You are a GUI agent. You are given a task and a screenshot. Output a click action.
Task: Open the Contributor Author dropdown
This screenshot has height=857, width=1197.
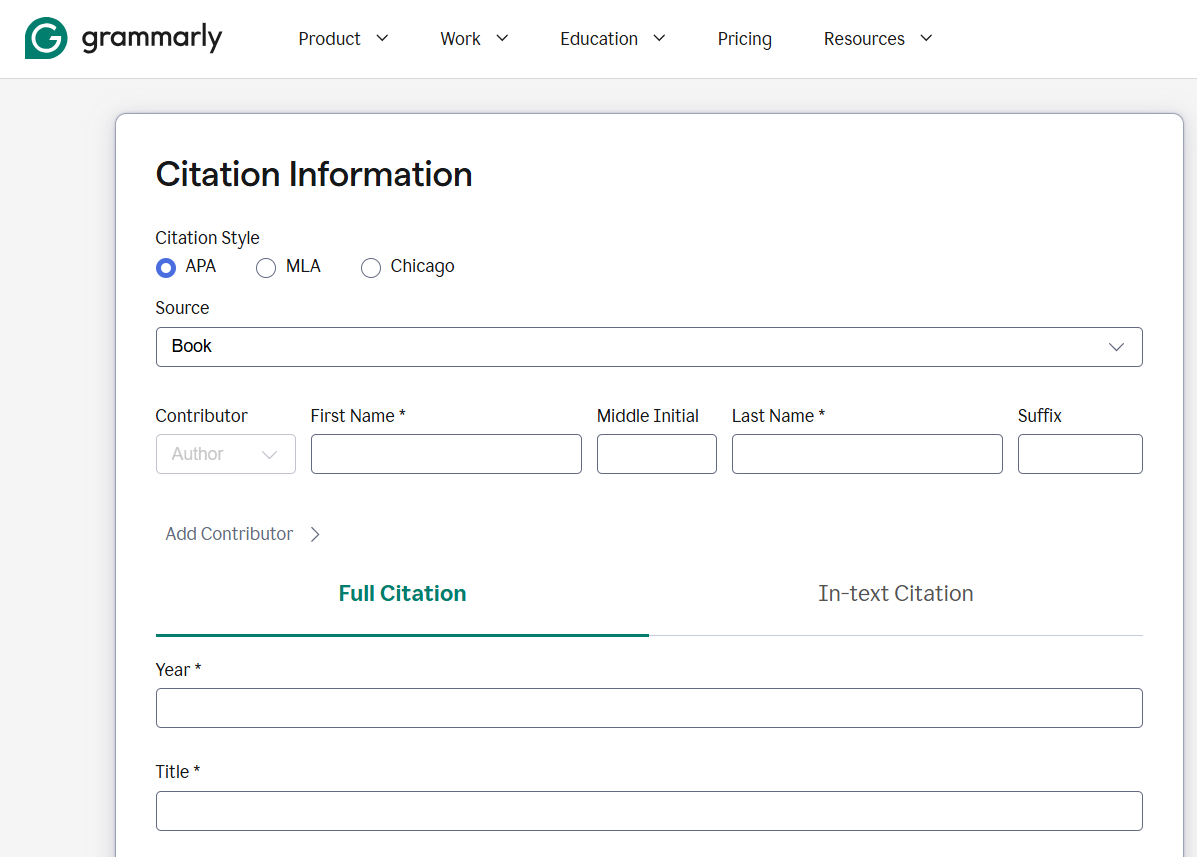(x=225, y=454)
